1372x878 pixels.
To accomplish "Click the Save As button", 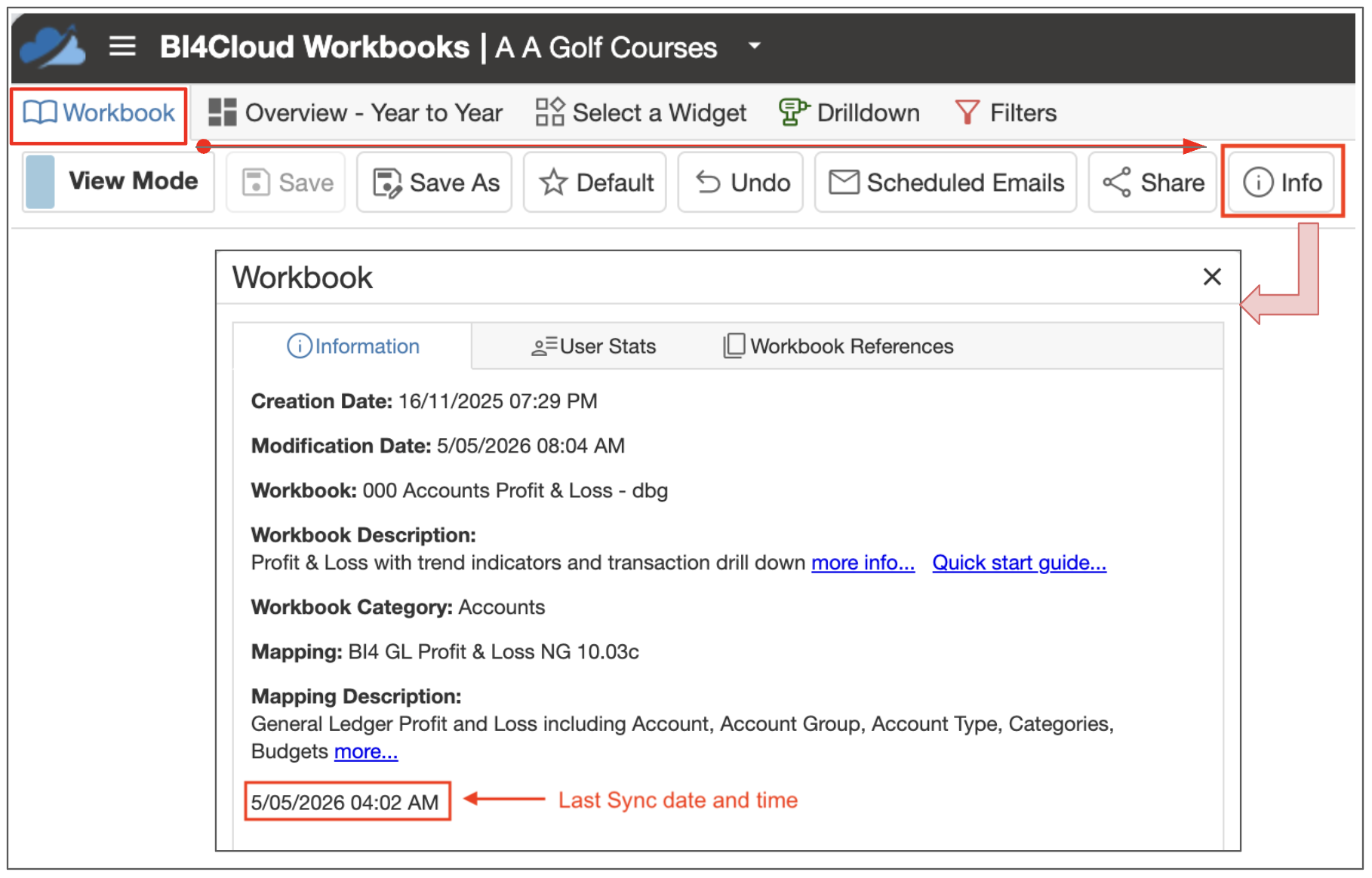I will click(x=435, y=183).
